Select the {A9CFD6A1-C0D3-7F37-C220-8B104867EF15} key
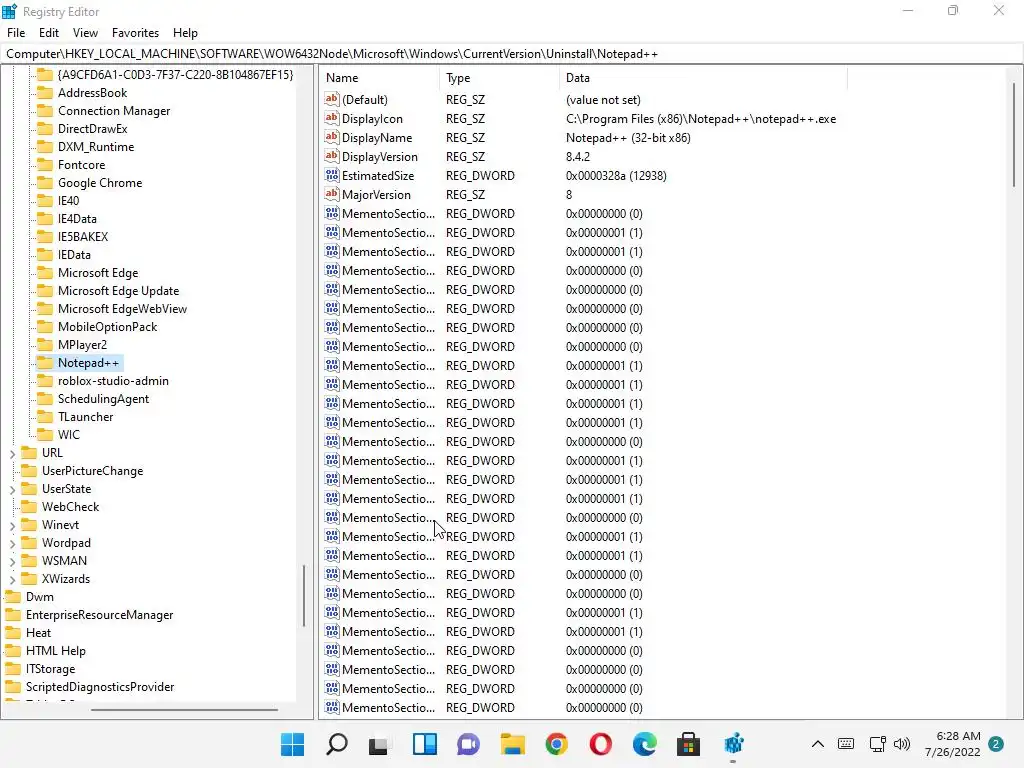Screen dimensions: 1024x768 point(175,74)
